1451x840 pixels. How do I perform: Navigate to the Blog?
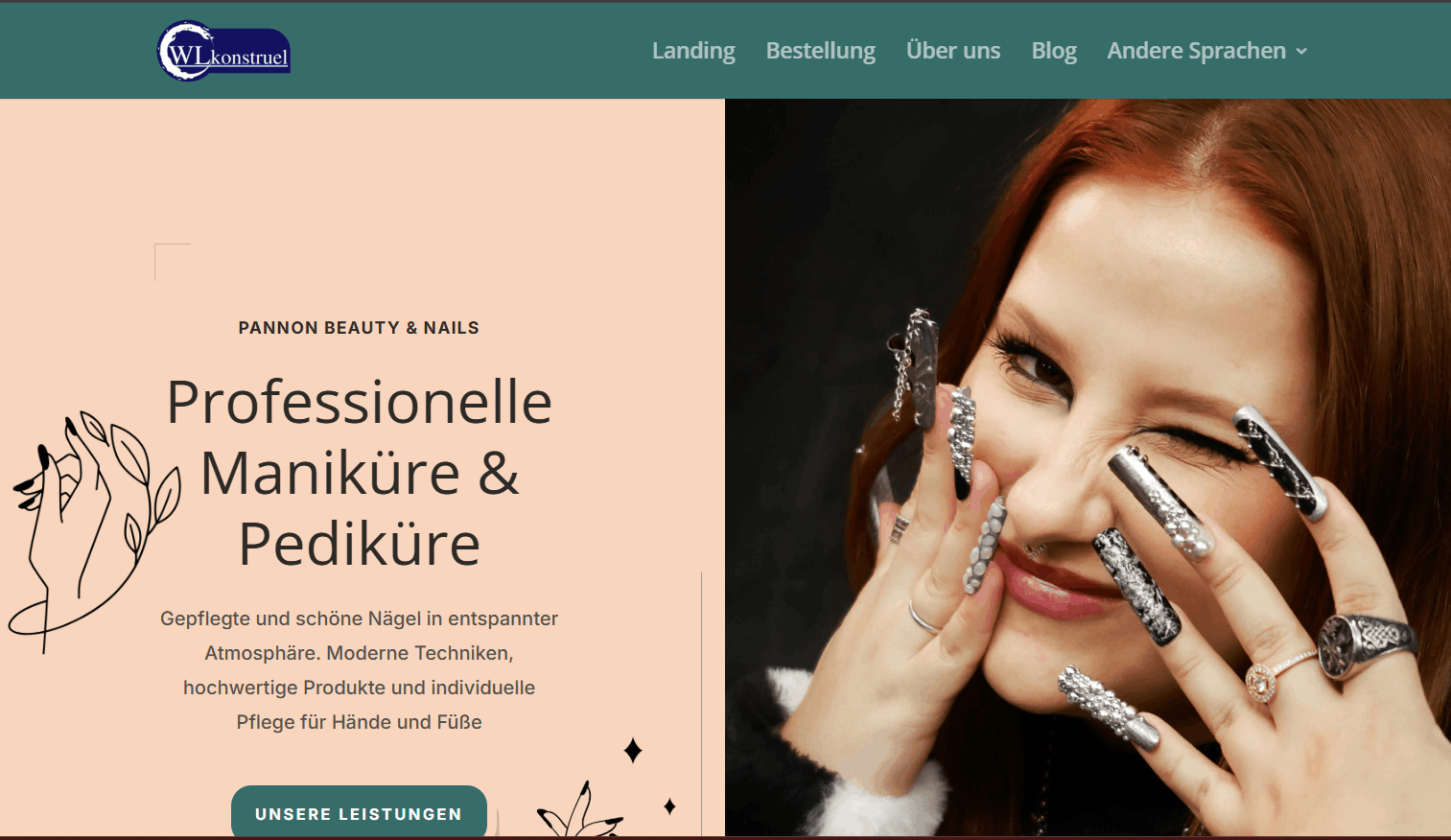click(x=1054, y=51)
